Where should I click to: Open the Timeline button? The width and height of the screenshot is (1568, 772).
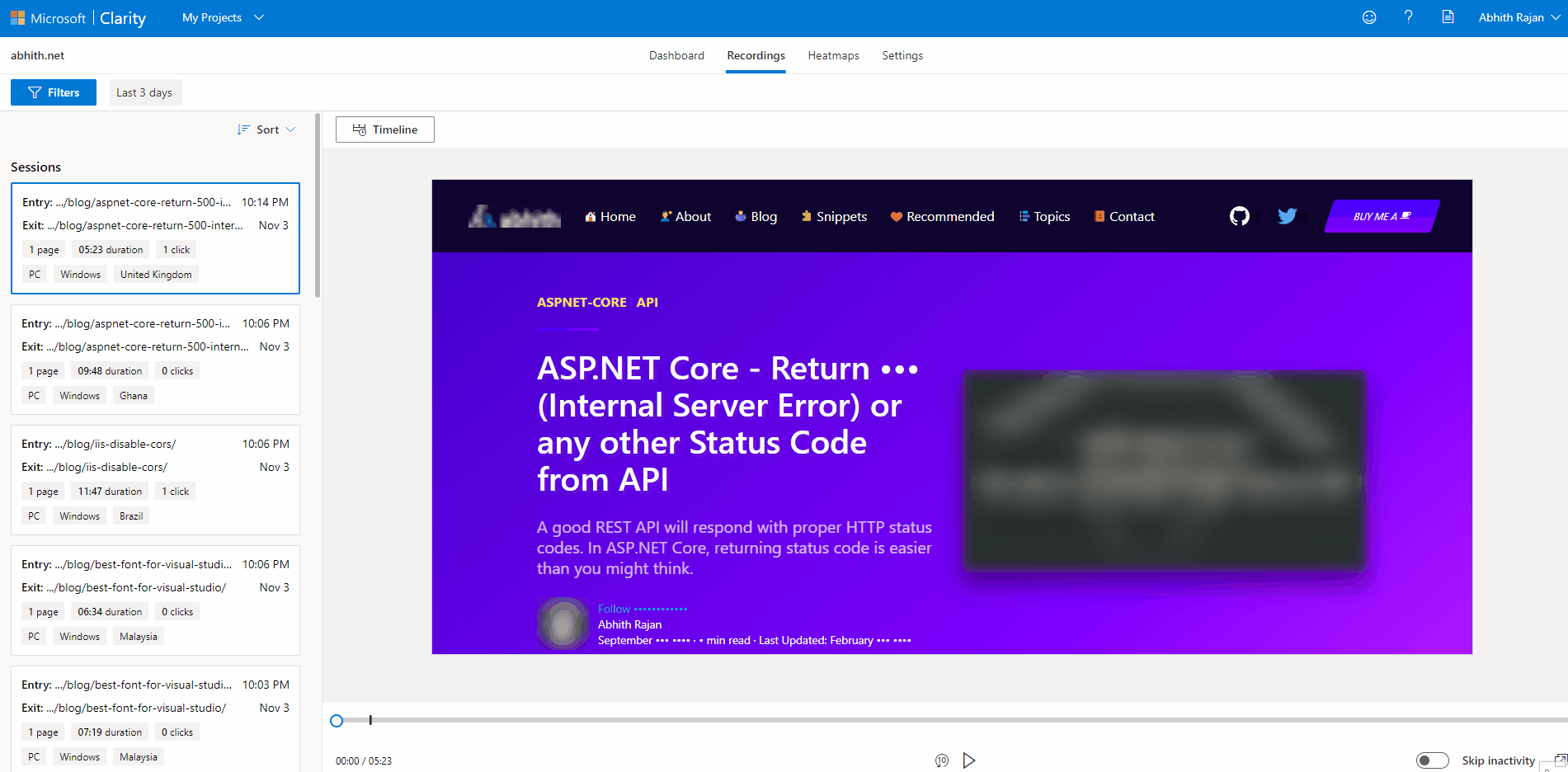pos(385,129)
